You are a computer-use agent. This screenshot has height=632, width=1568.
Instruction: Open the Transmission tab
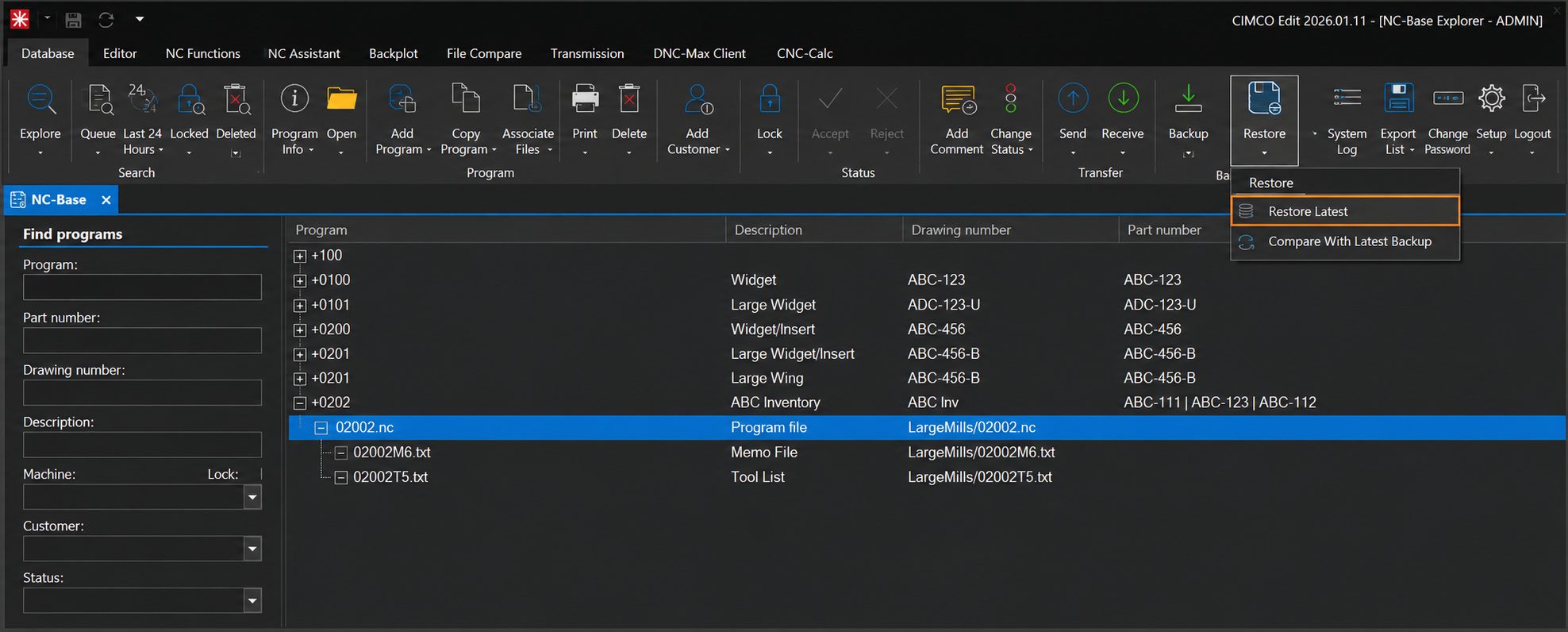(x=587, y=53)
